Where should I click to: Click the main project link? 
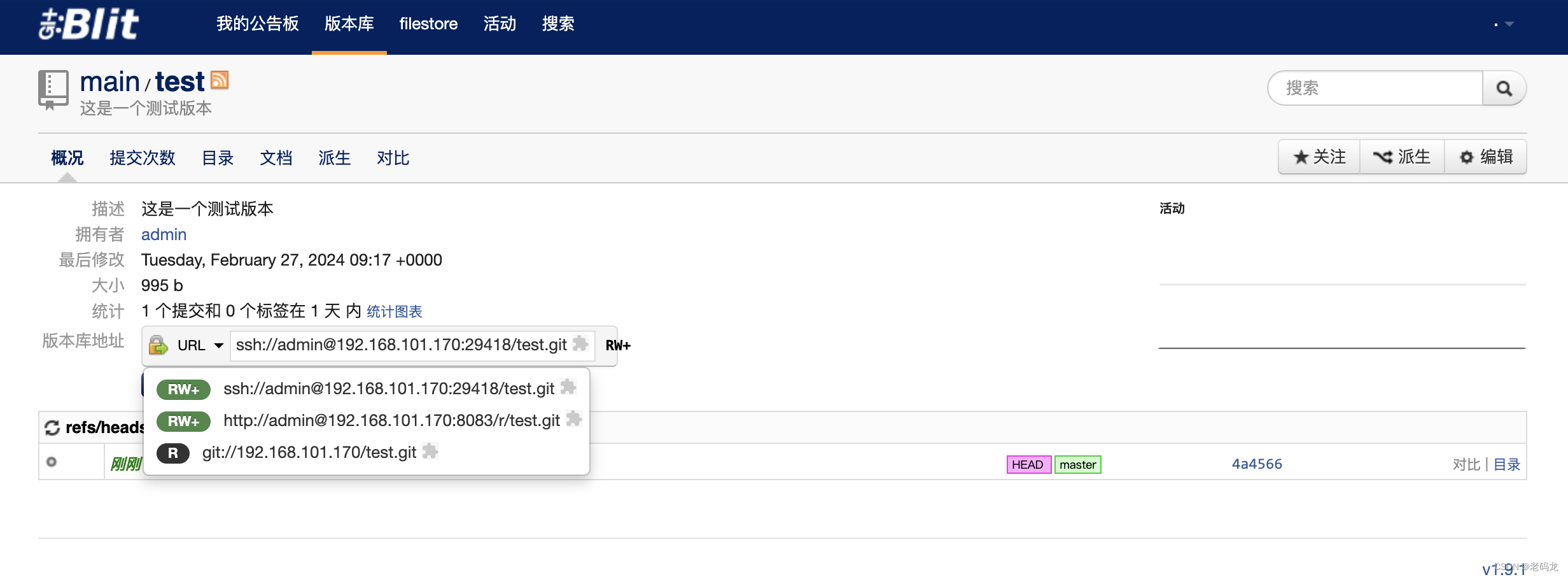point(109,82)
